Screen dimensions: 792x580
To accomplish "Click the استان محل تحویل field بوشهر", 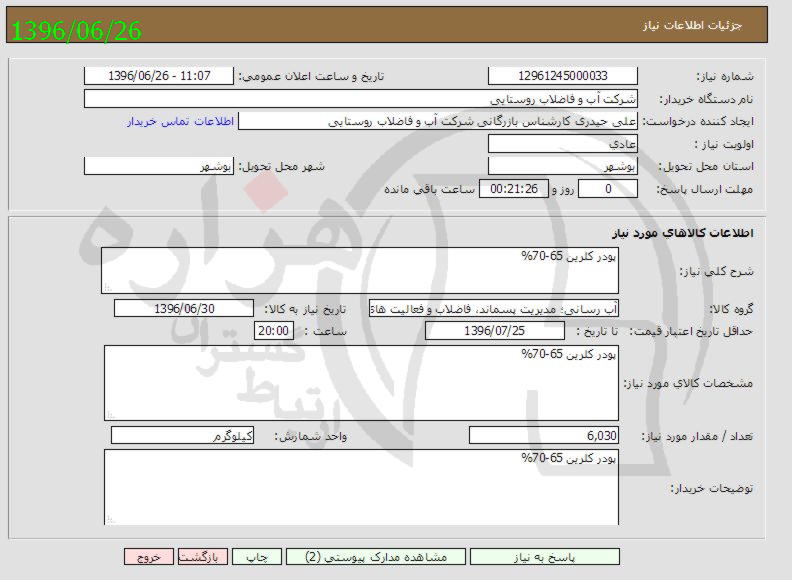I will 563,166.
